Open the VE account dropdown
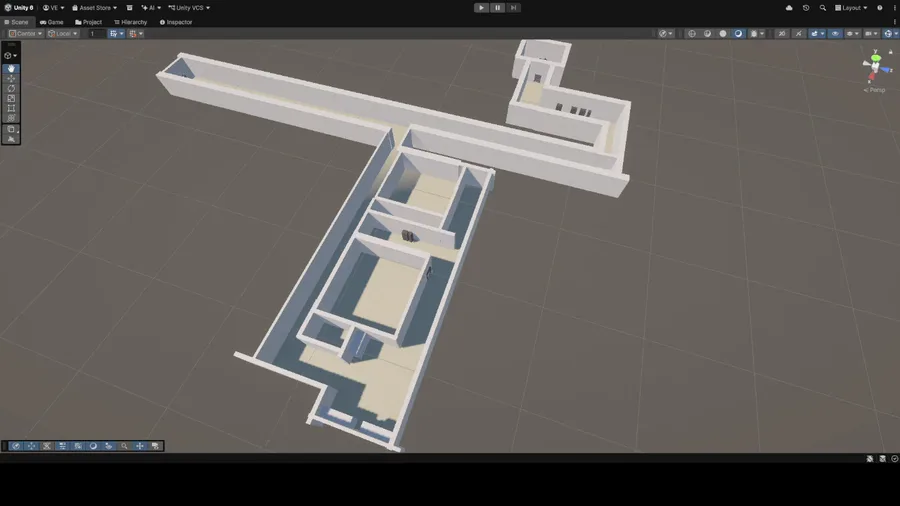This screenshot has width=900, height=506. [53, 7]
